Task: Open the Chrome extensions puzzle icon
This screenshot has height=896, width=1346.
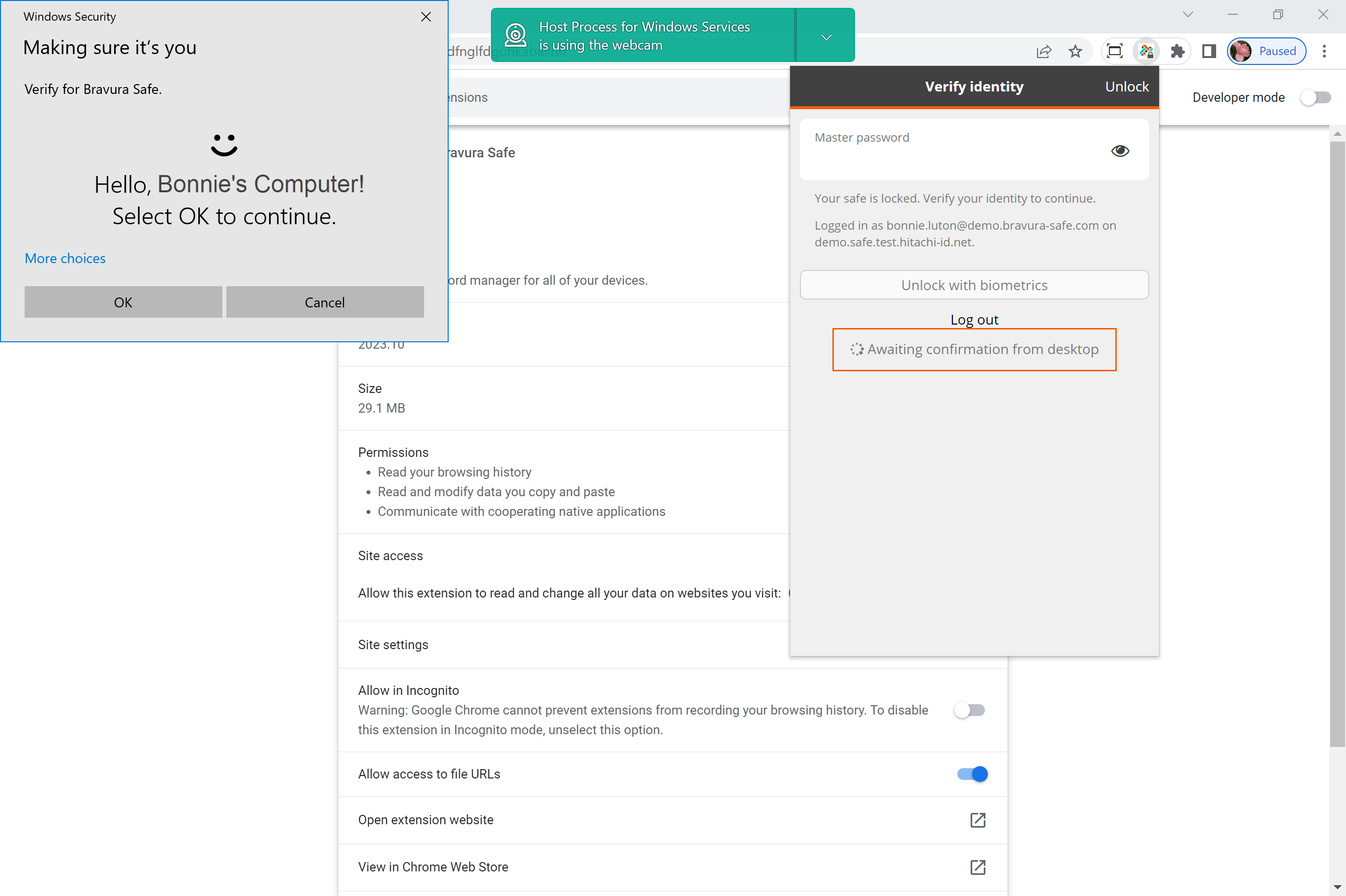Action: [x=1177, y=52]
